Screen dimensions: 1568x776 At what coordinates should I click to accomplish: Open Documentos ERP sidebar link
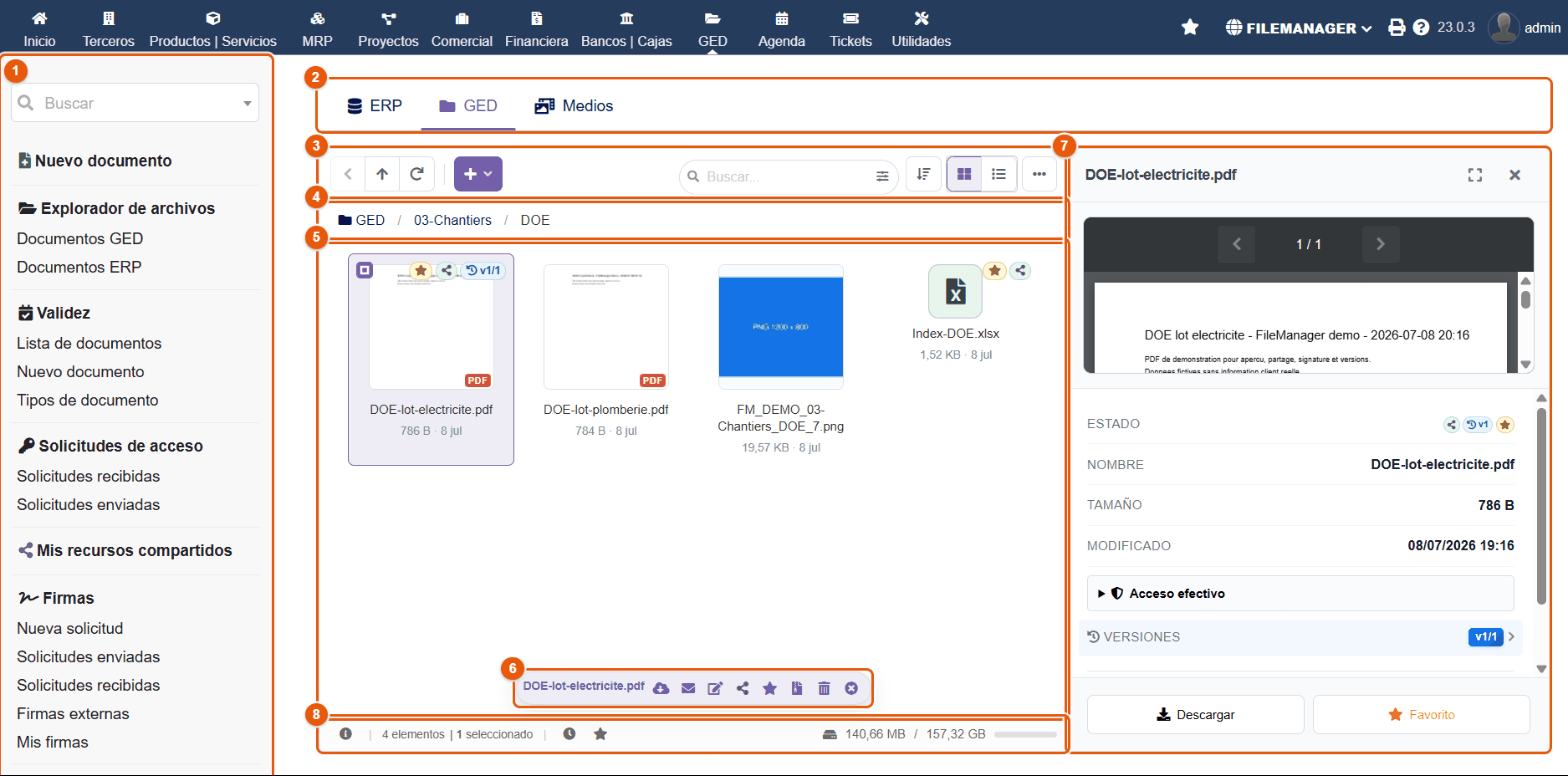(x=79, y=267)
